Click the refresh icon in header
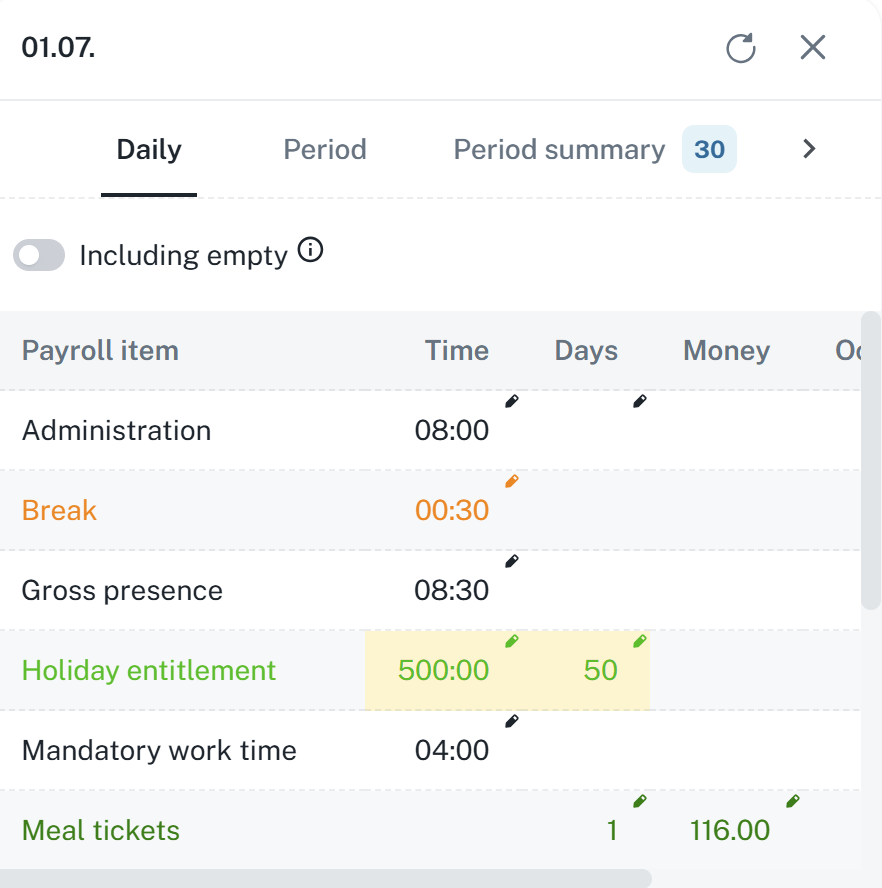Viewport: 882px width, 888px height. 740,48
